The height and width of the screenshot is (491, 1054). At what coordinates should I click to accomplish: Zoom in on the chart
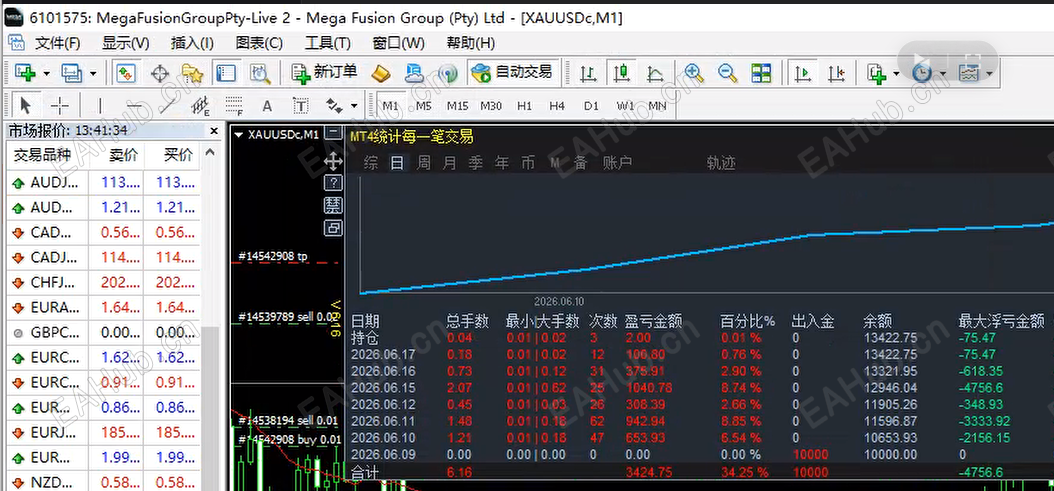tap(694, 73)
